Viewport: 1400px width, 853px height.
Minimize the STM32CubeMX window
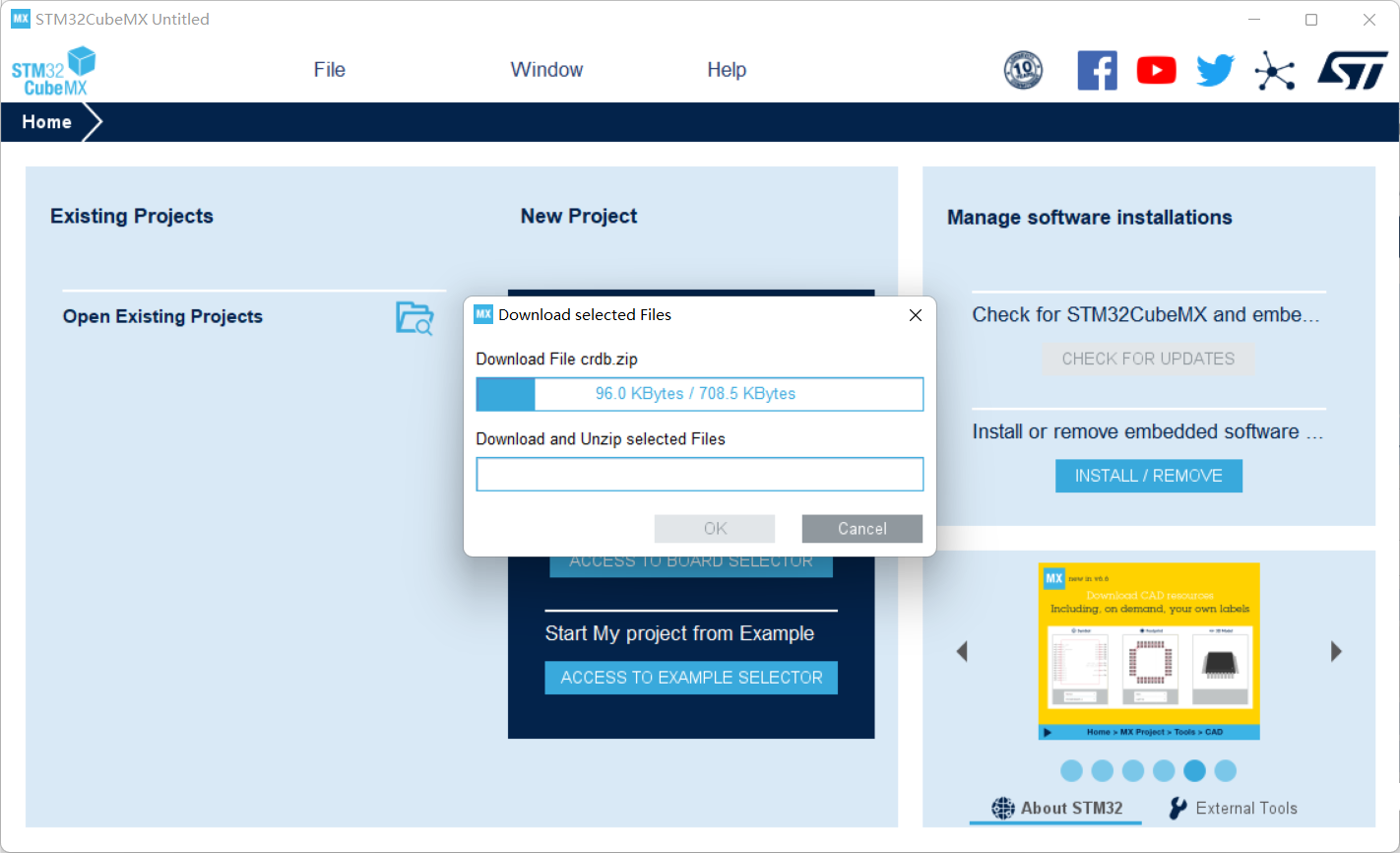coord(1254,20)
